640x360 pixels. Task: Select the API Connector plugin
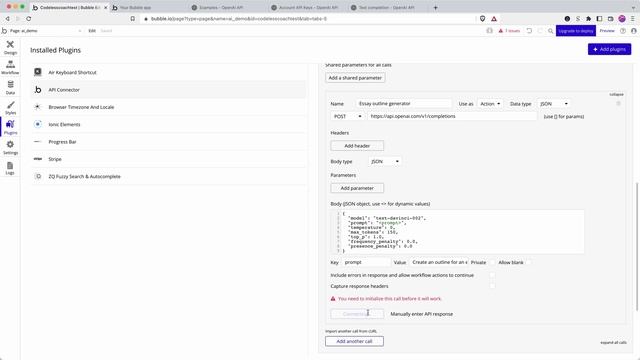(169, 90)
